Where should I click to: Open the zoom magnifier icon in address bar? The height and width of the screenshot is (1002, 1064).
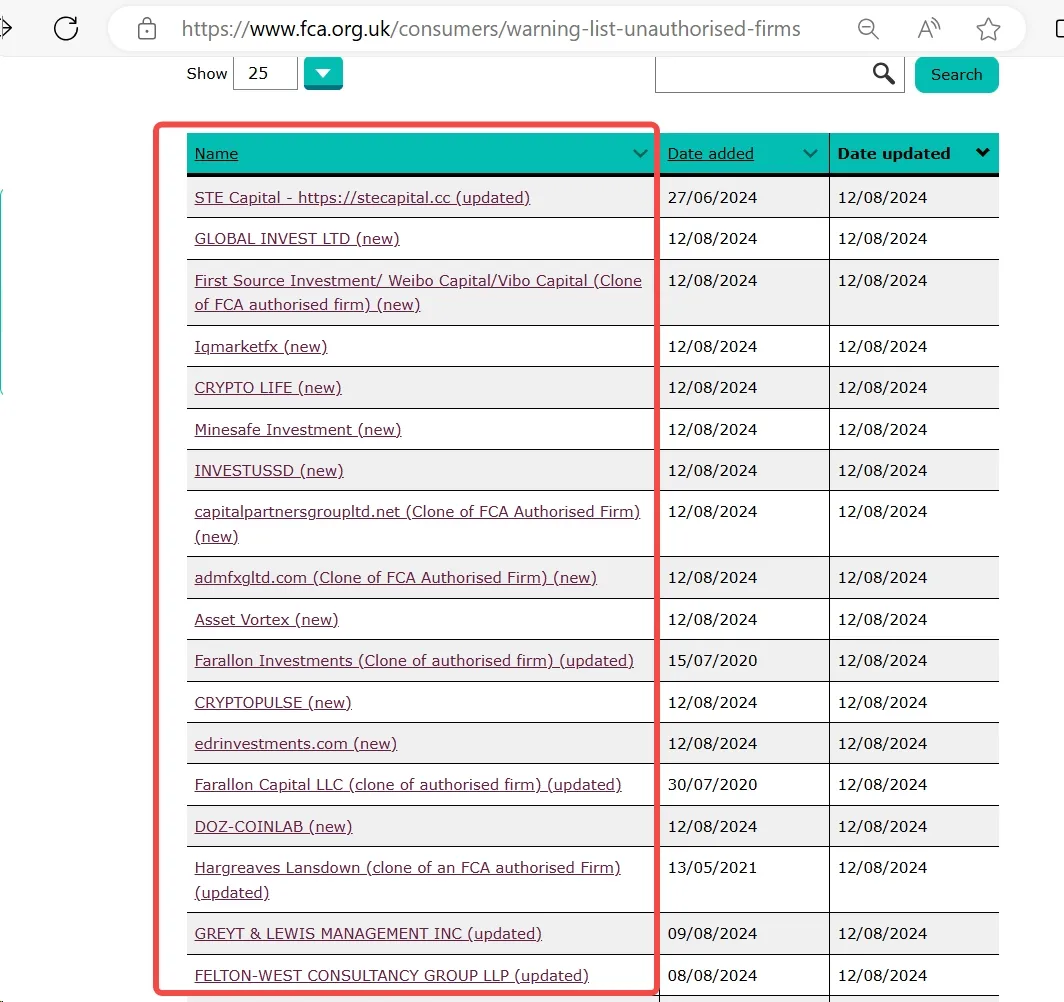click(x=868, y=29)
